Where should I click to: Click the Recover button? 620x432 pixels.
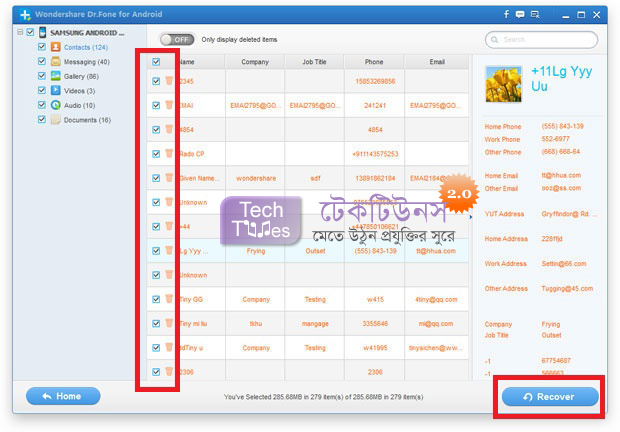pos(550,396)
